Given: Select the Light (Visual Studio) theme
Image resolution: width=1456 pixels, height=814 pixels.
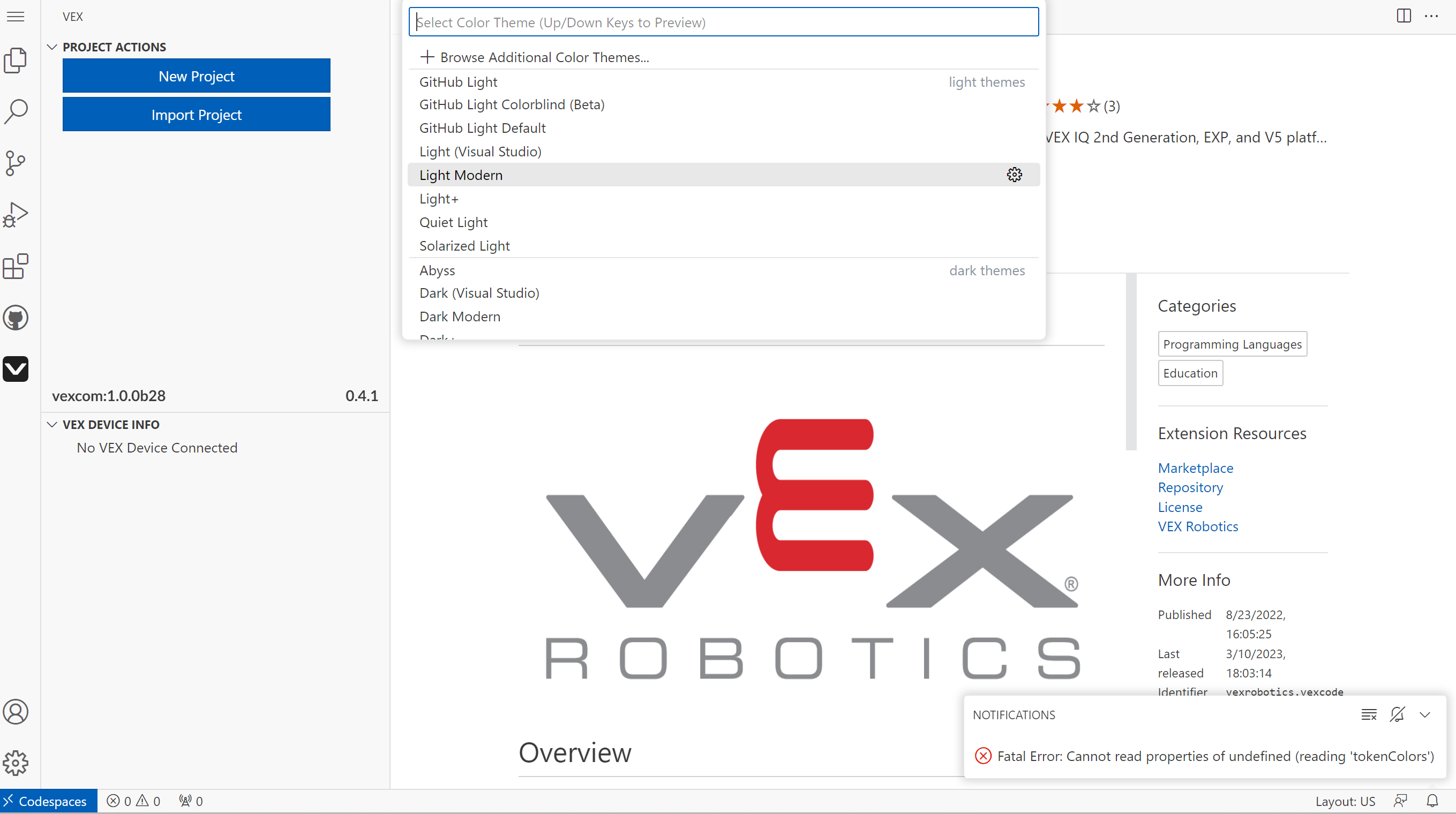Looking at the screenshot, I should click(724, 152).
